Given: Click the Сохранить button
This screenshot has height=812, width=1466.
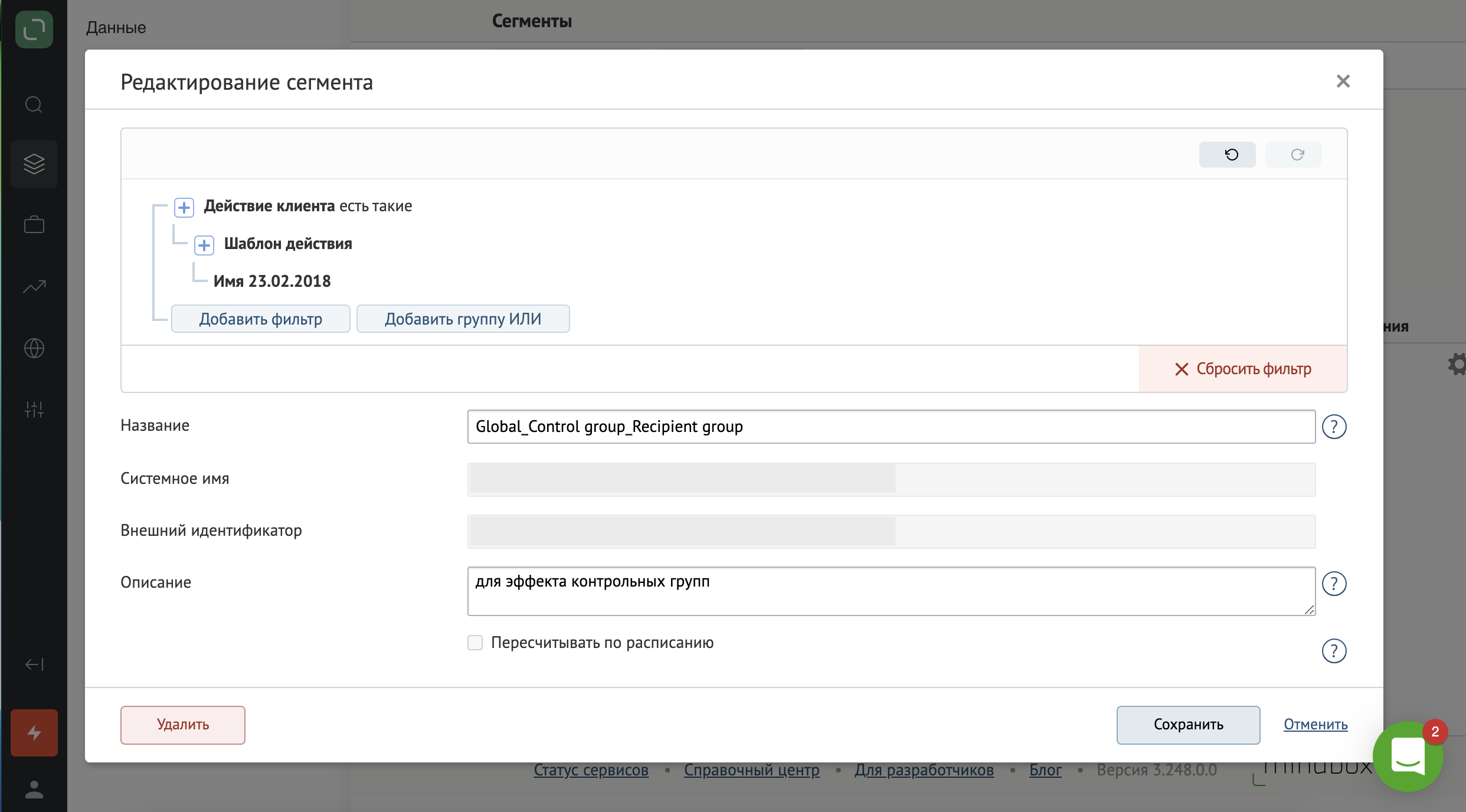Looking at the screenshot, I should (x=1189, y=725).
